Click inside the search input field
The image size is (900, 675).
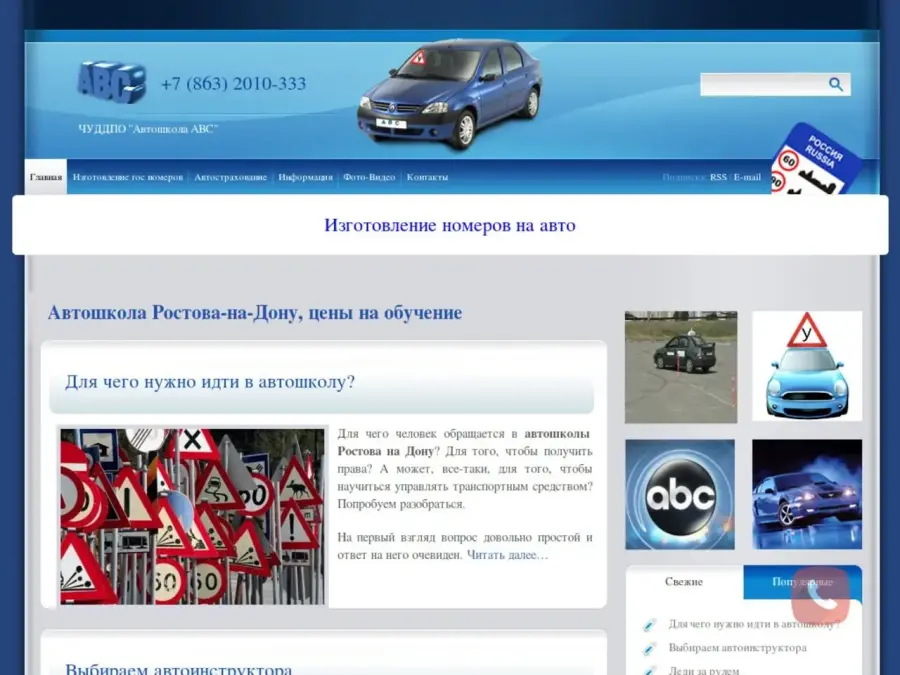tap(763, 85)
